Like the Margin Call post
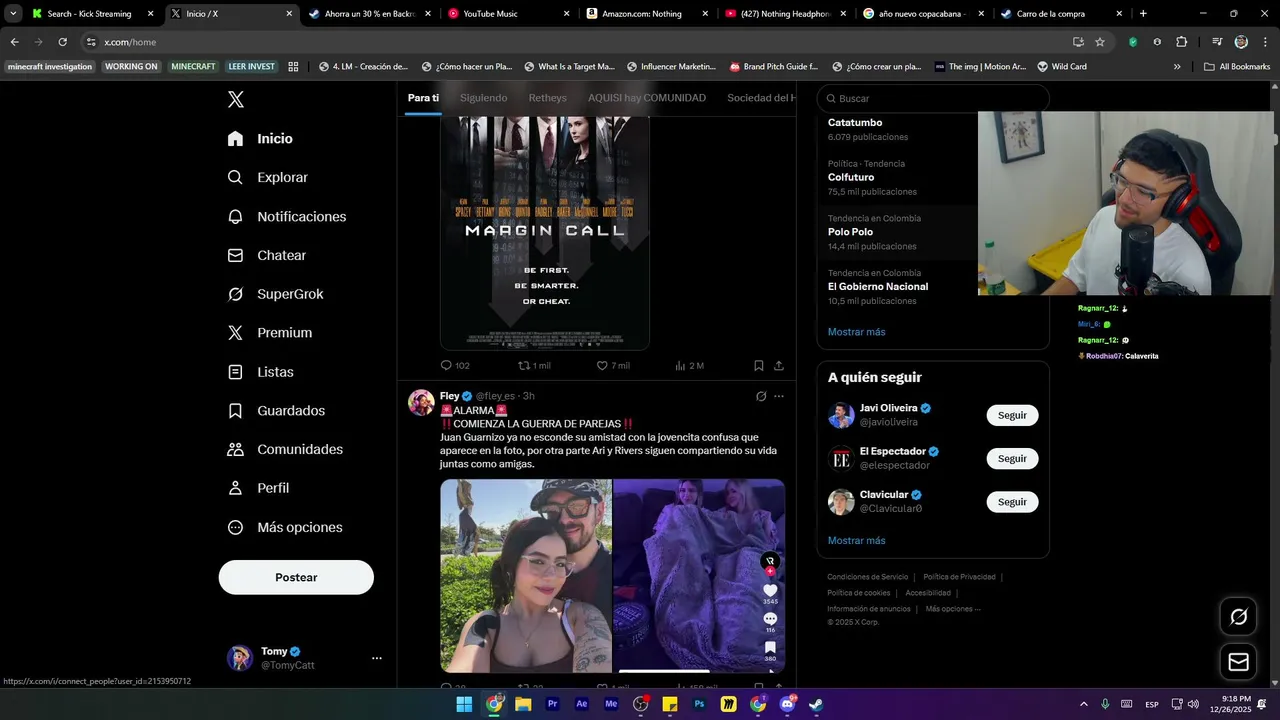1280x720 pixels. pos(613,366)
